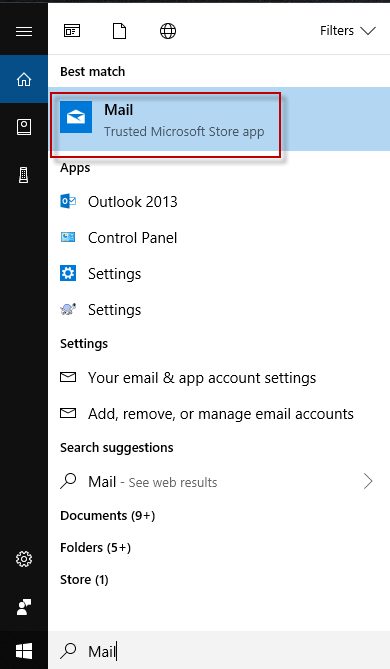The height and width of the screenshot is (669, 390).
Task: Select Mail - See web results suggestion
Action: point(219,482)
